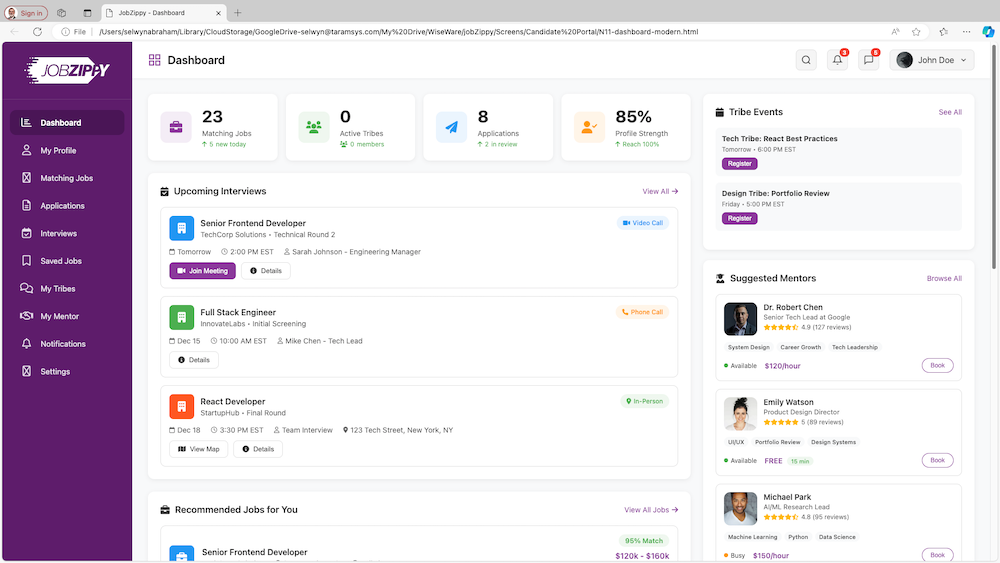The image size is (1000, 563).
Task: Click the Active Tribes people icon
Action: tap(314, 127)
